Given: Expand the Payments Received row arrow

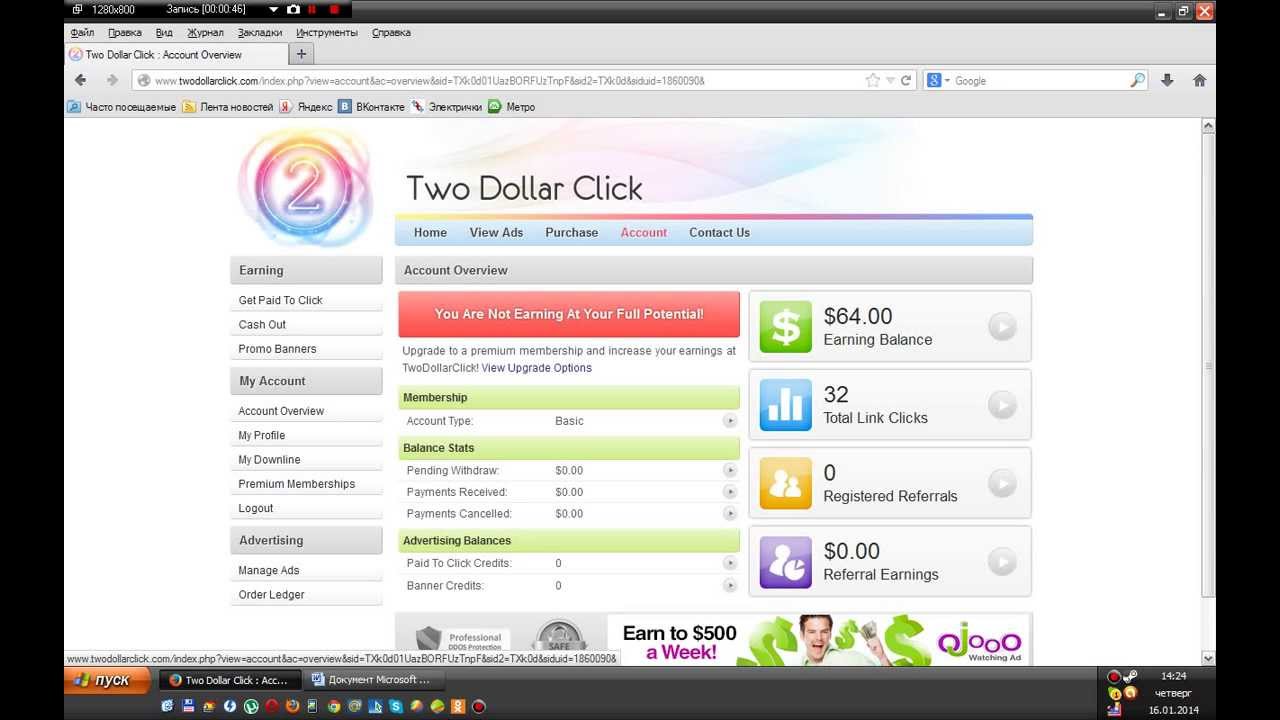Looking at the screenshot, I should pyautogui.click(x=730, y=492).
